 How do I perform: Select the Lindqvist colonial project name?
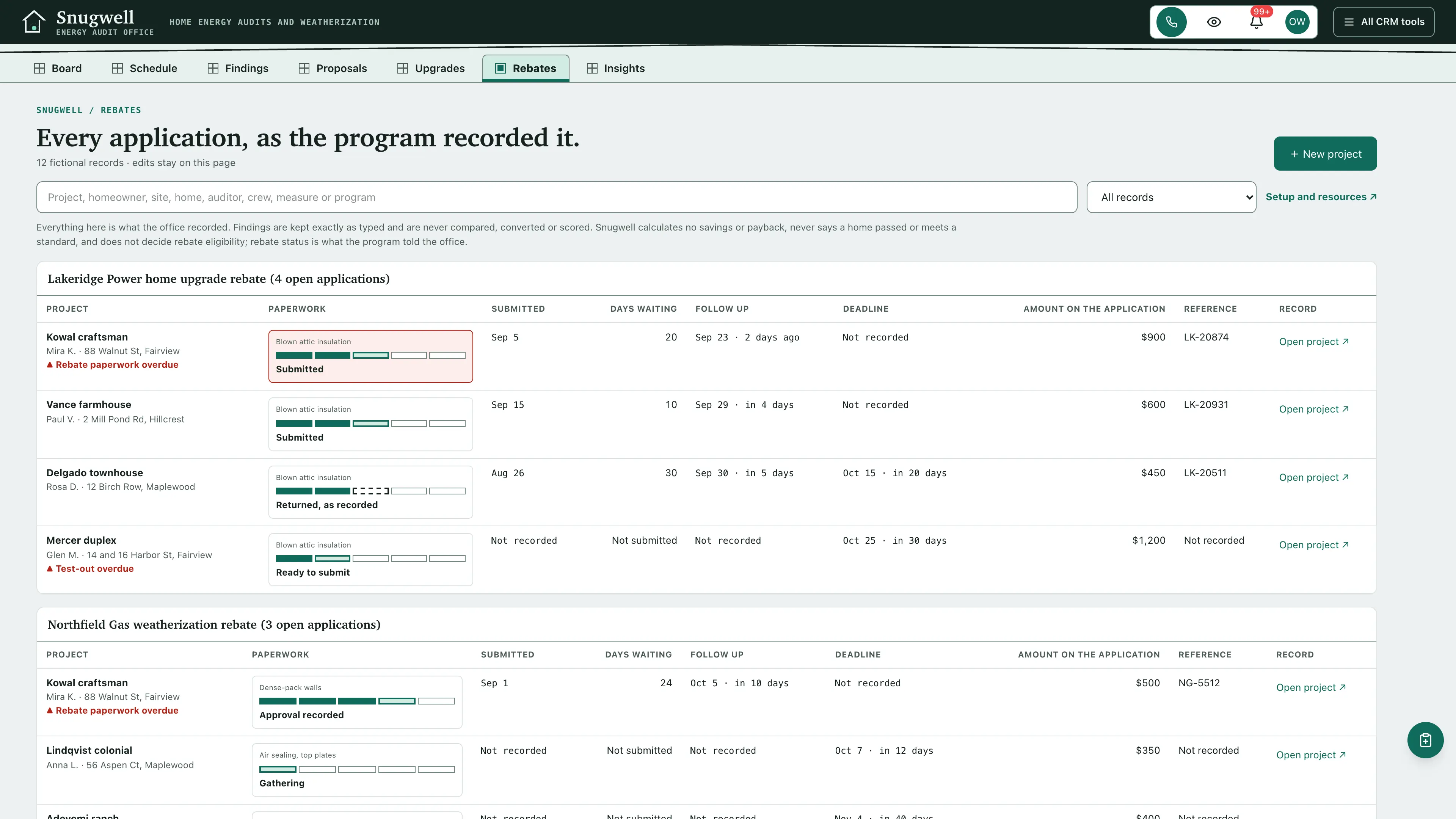coord(89,751)
